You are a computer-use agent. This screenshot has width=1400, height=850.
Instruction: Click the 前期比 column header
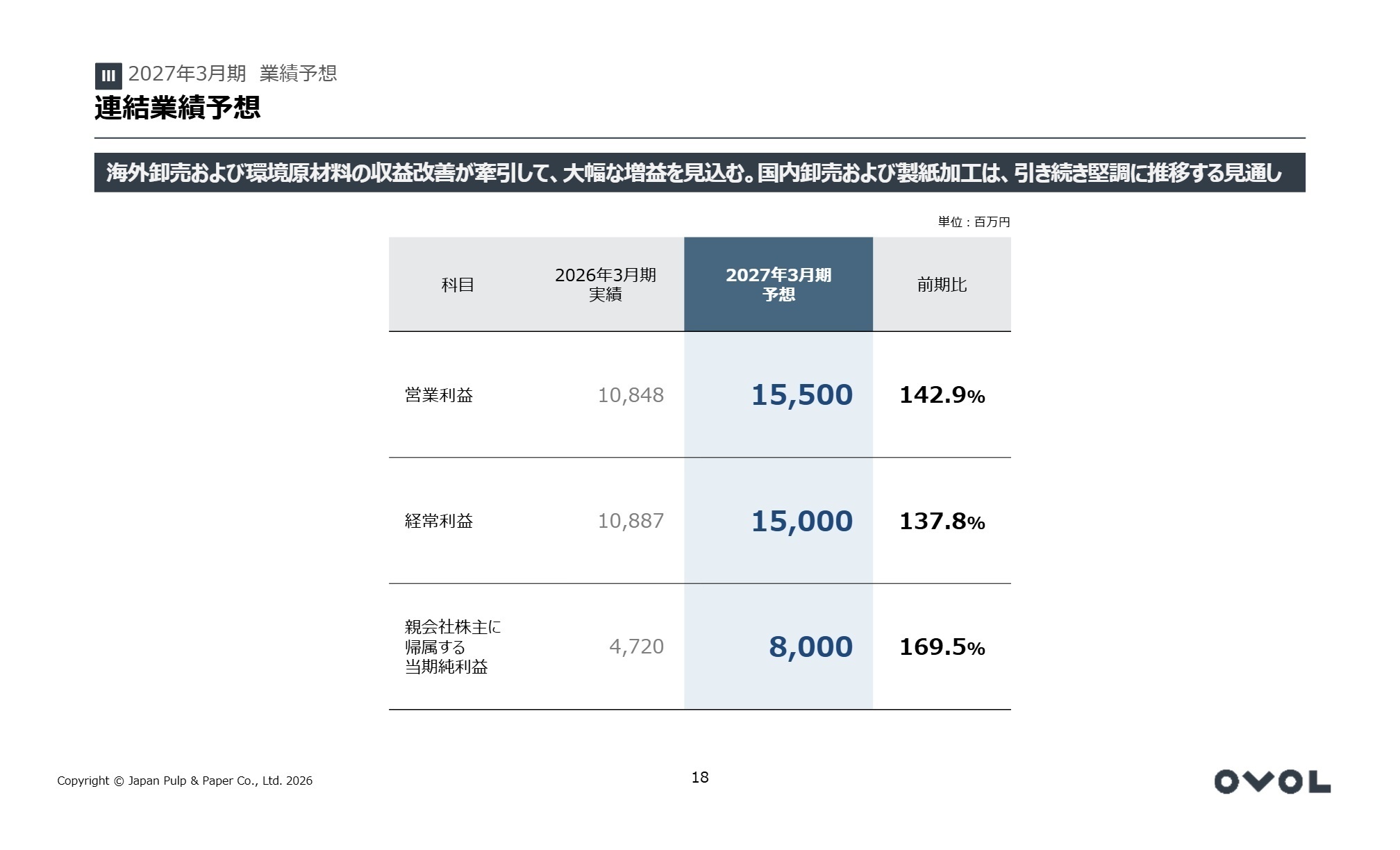tap(942, 285)
